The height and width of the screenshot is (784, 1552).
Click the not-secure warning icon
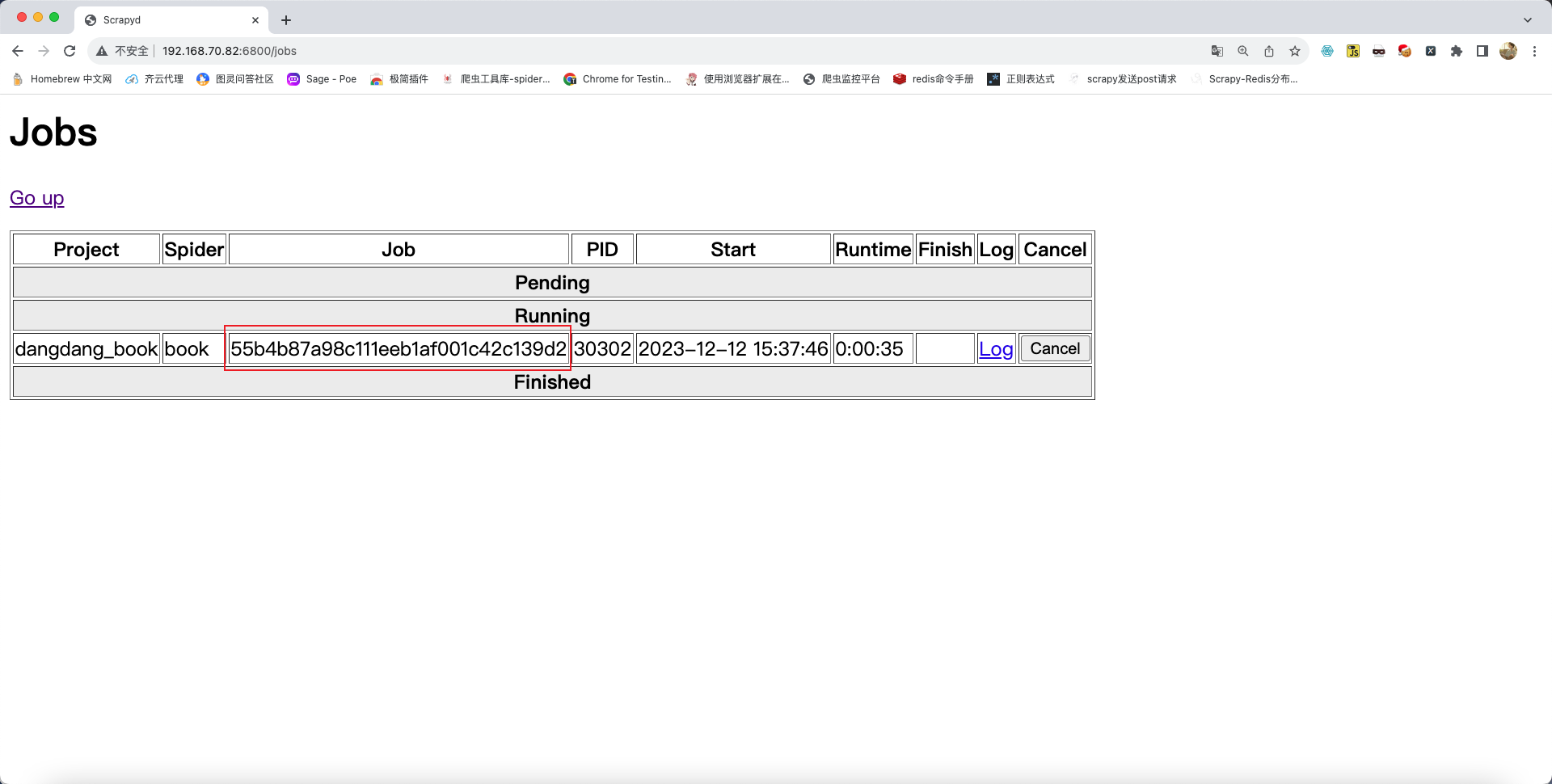coord(102,51)
